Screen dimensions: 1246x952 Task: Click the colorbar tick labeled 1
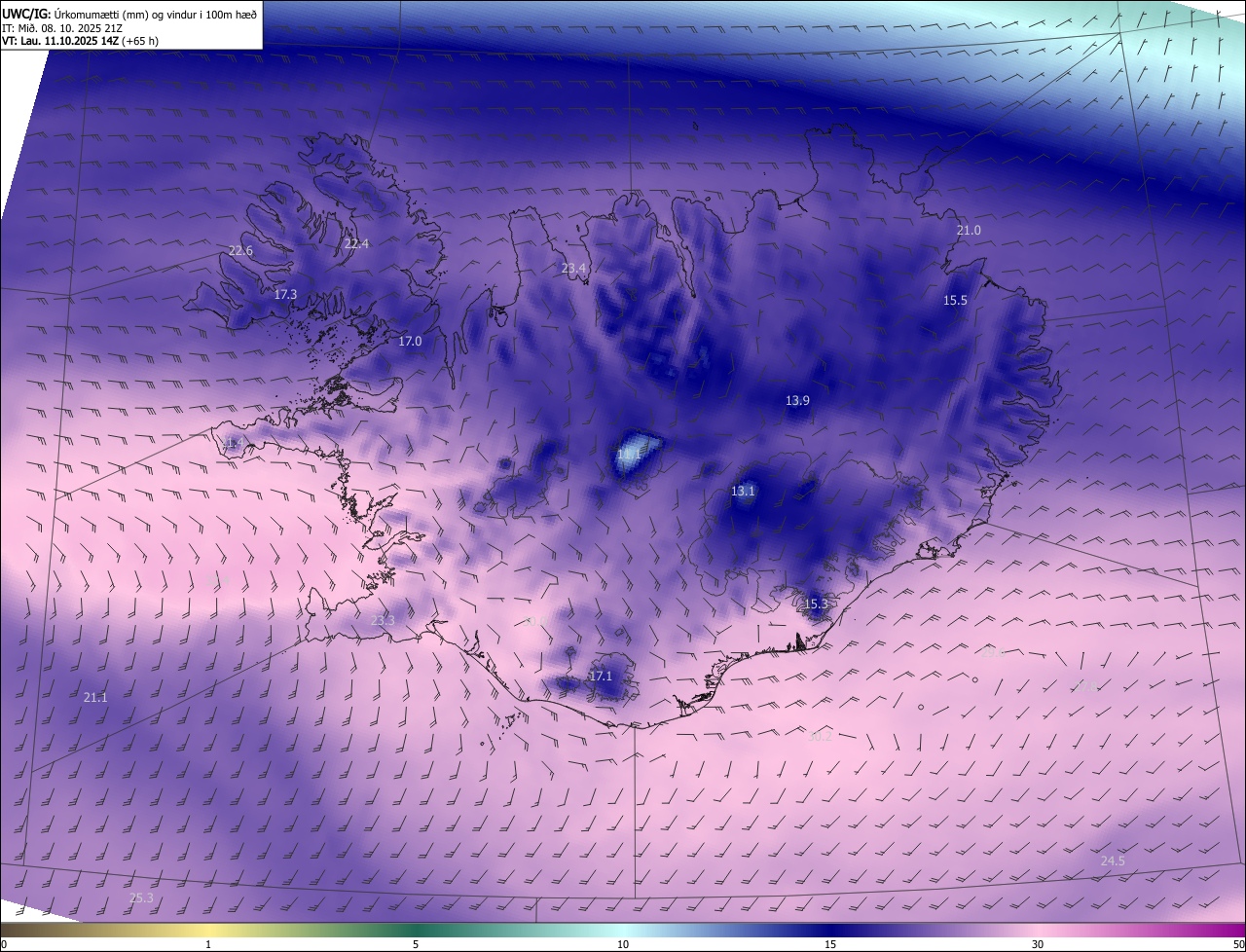click(208, 944)
